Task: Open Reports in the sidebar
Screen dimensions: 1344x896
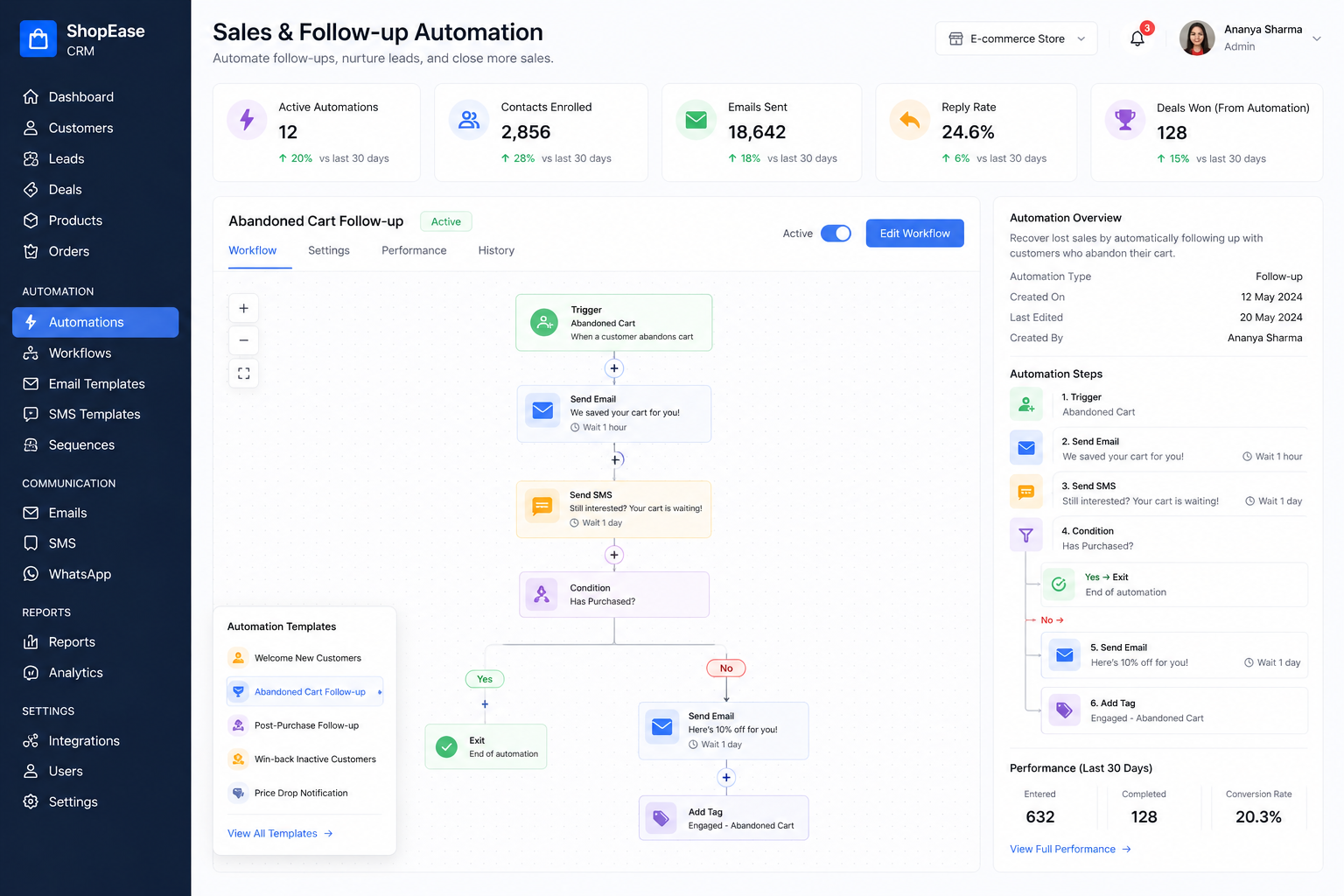Action: point(95,642)
